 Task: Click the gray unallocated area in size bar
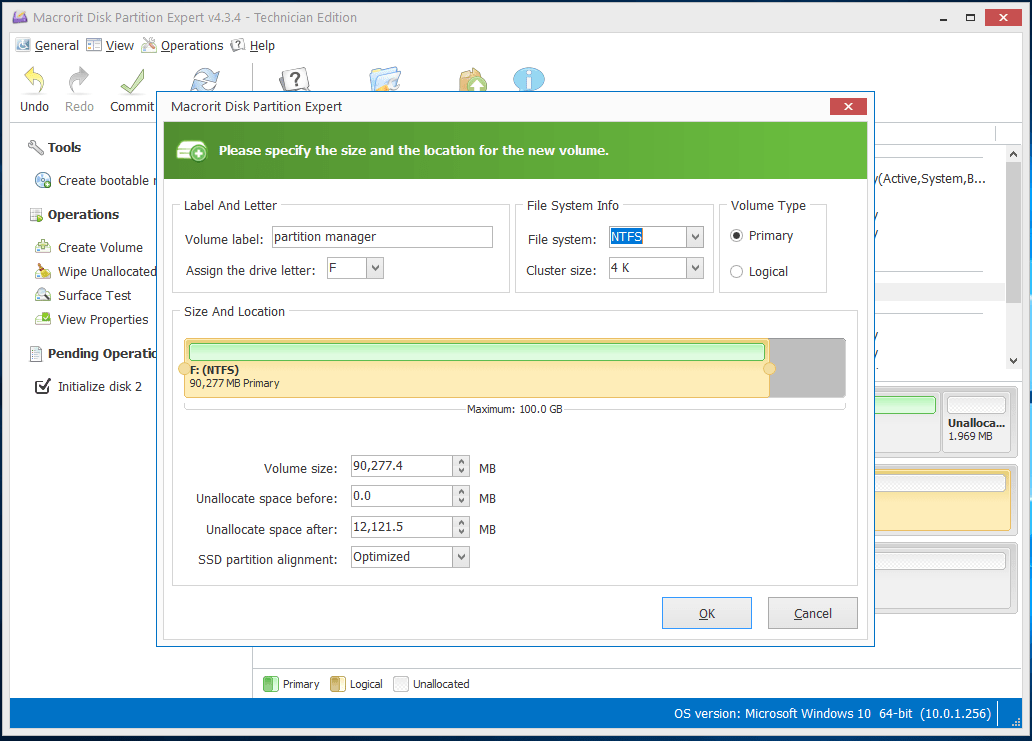coord(807,369)
